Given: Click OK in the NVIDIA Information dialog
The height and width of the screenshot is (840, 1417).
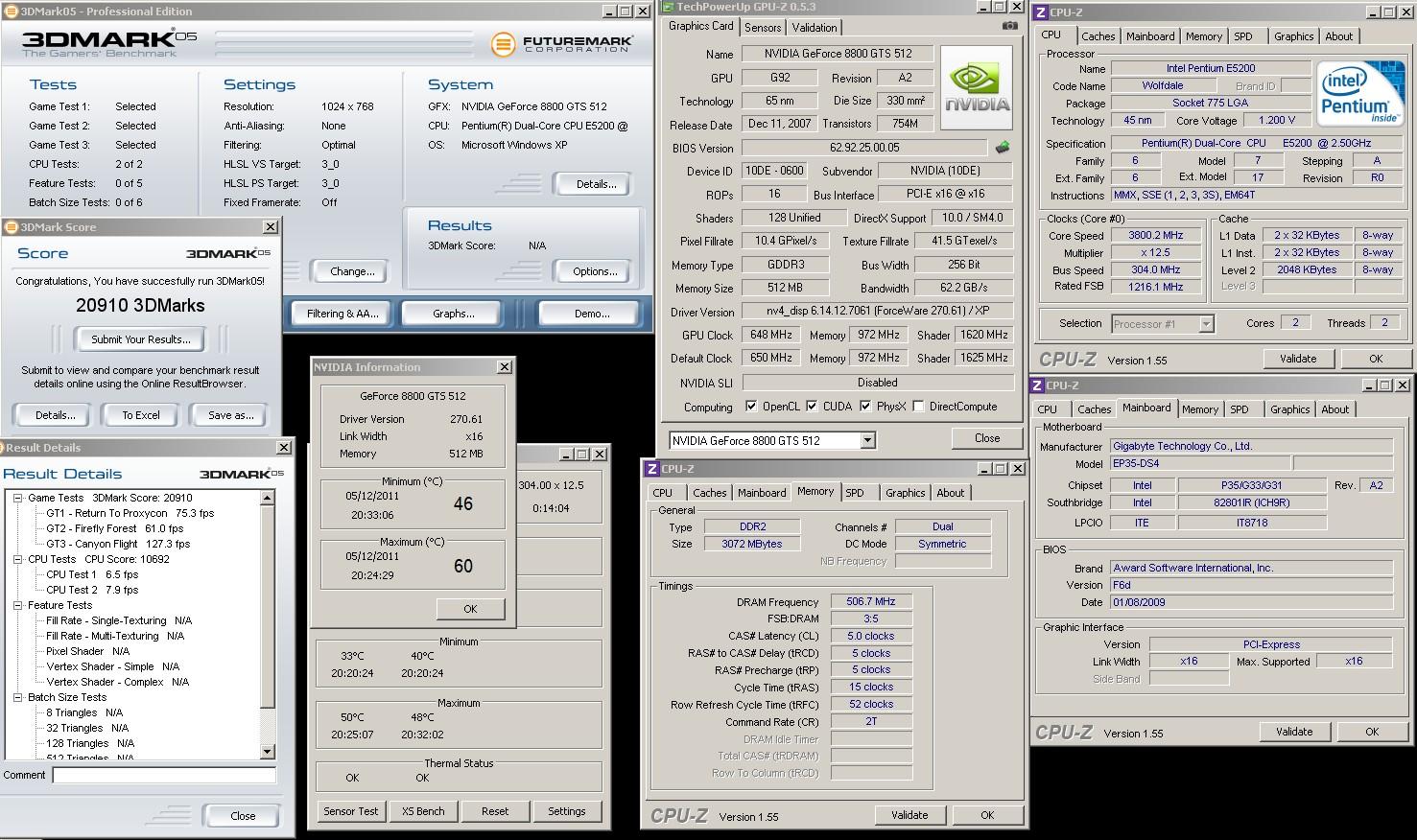Looking at the screenshot, I should [470, 609].
